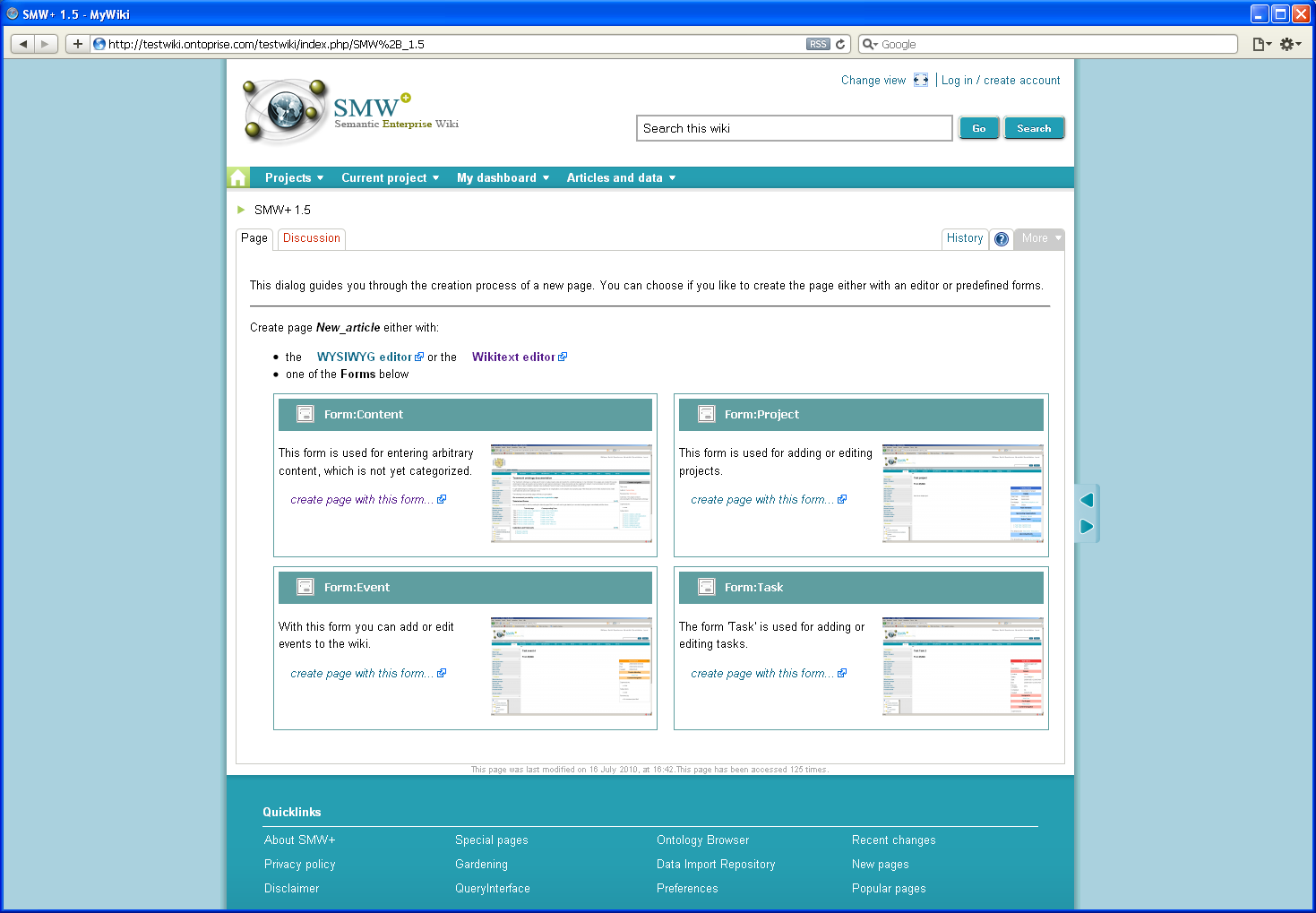This screenshot has height=913, width=1316.
Task: Open the help question-mark icon
Action: (x=1002, y=239)
